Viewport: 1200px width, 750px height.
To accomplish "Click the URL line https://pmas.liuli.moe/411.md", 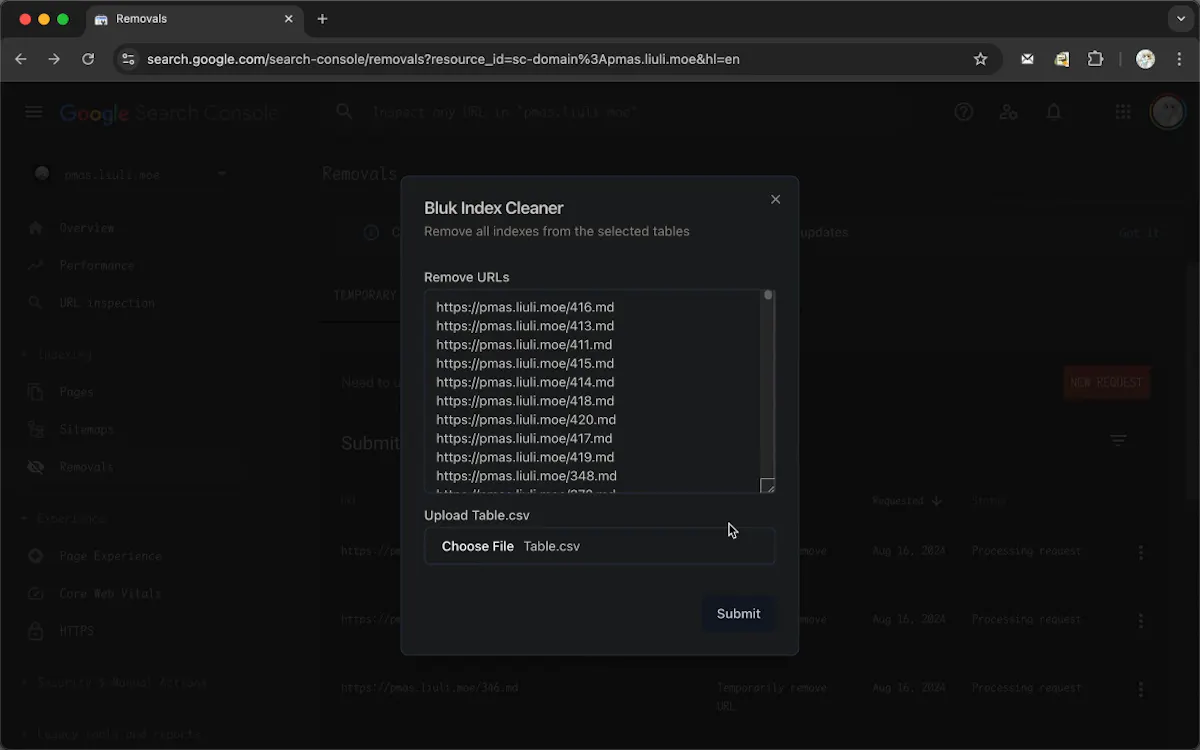I will pyautogui.click(x=524, y=345).
